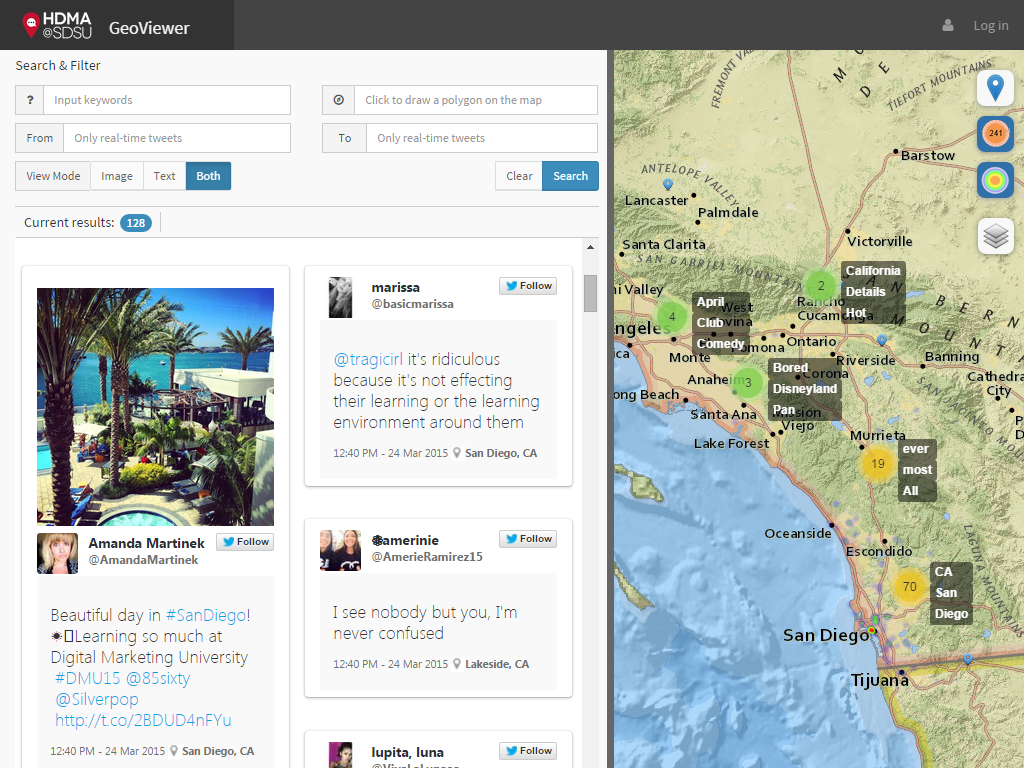Open the San Diego pool photo
1024x768 pixels.
[x=155, y=407]
